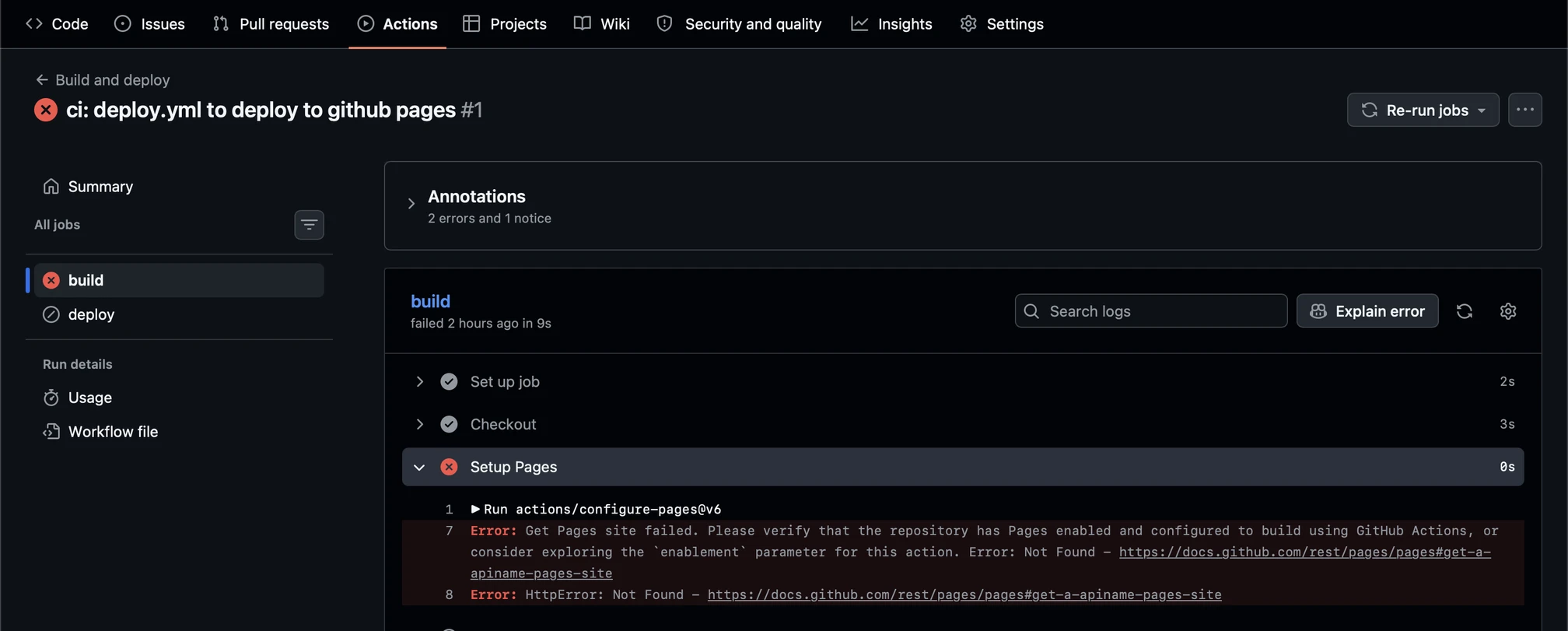Open Security and quality tab
1568x631 pixels.
[x=739, y=23]
